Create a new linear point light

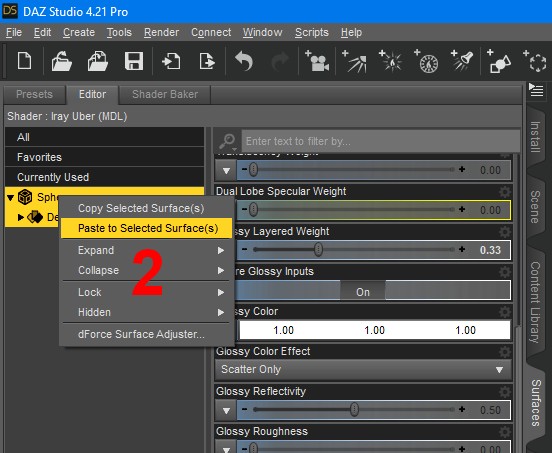click(426, 61)
